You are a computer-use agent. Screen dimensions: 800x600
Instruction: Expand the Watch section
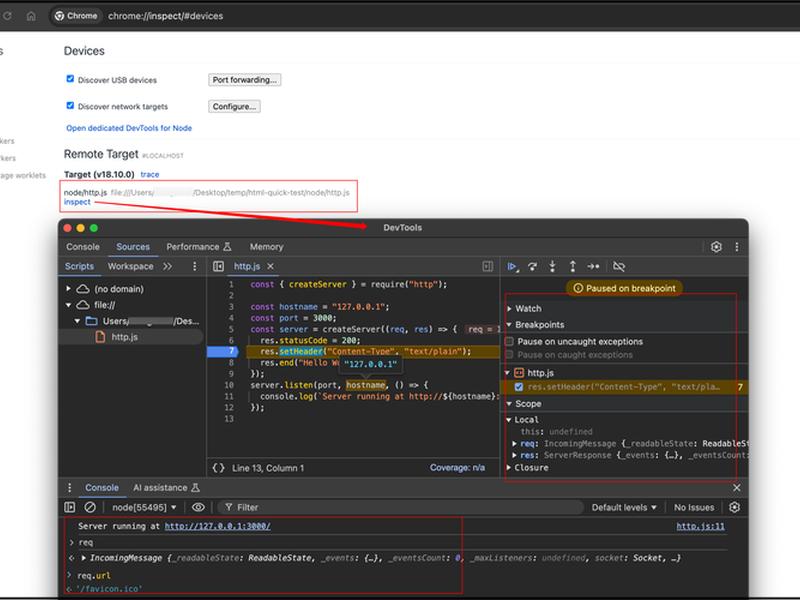click(x=509, y=309)
